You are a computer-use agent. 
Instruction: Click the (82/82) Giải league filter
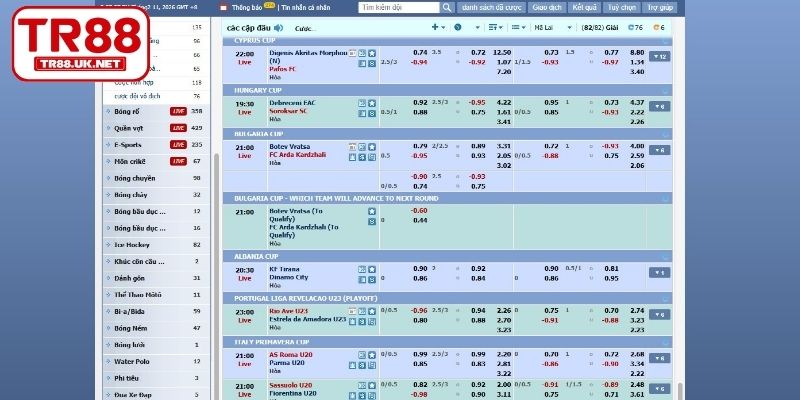click(600, 28)
